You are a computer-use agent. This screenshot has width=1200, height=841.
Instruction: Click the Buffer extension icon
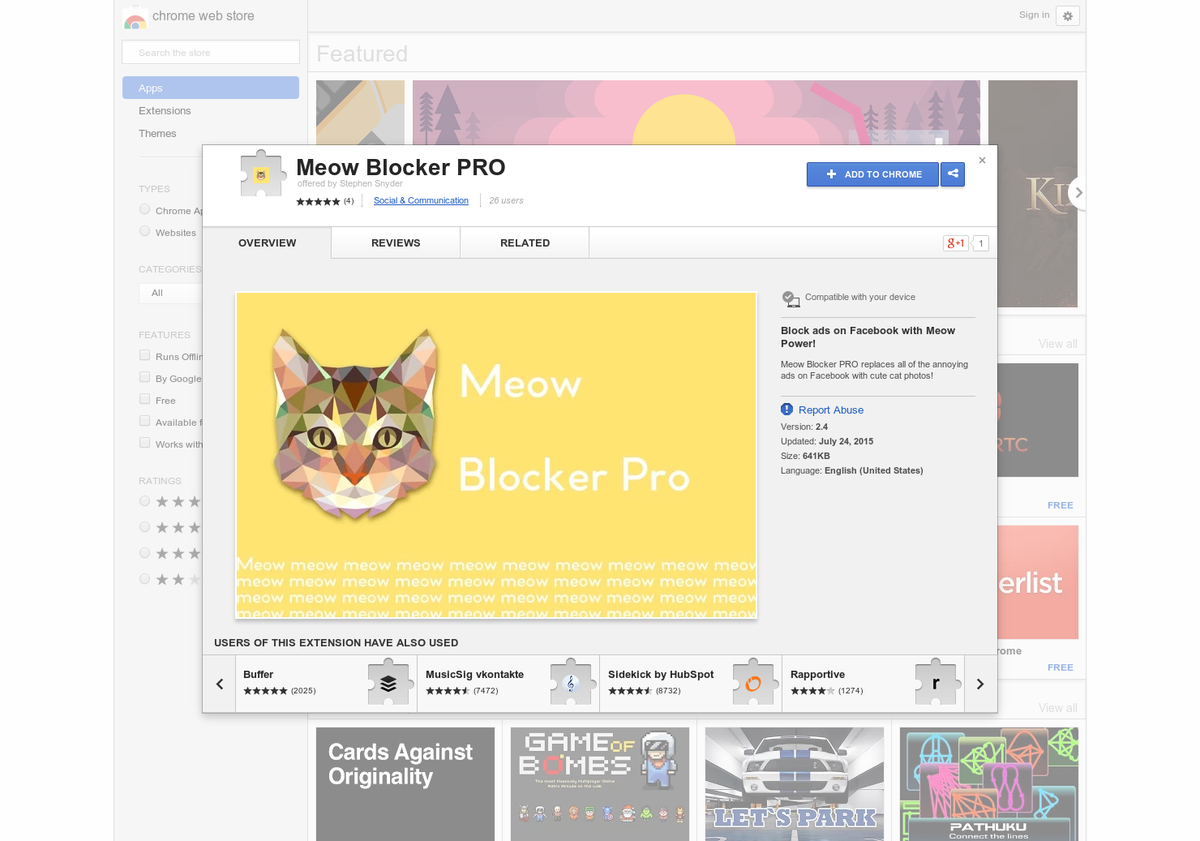388,683
